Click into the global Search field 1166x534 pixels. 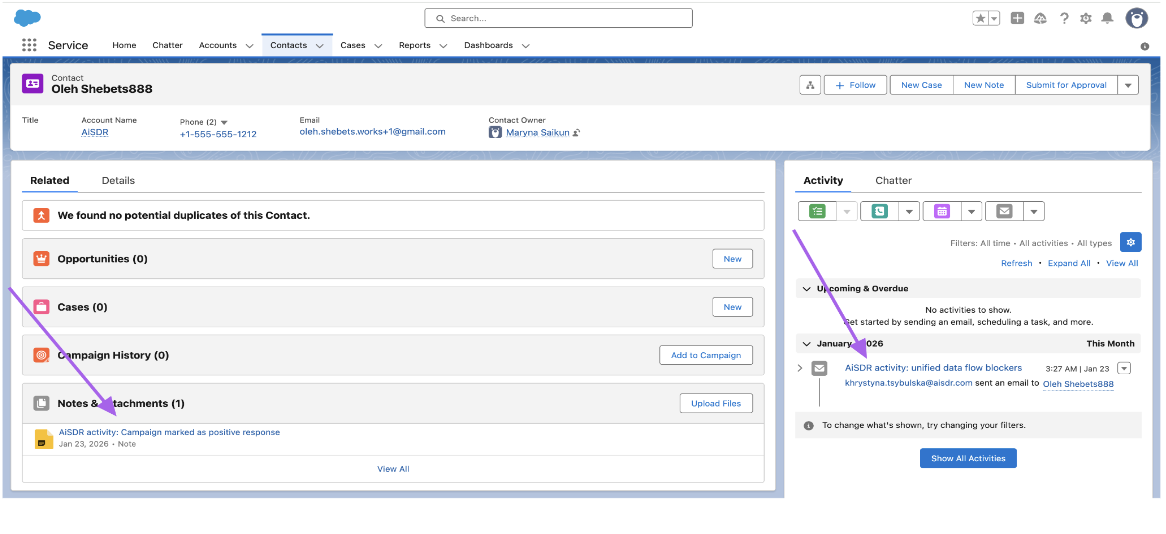(x=558, y=18)
